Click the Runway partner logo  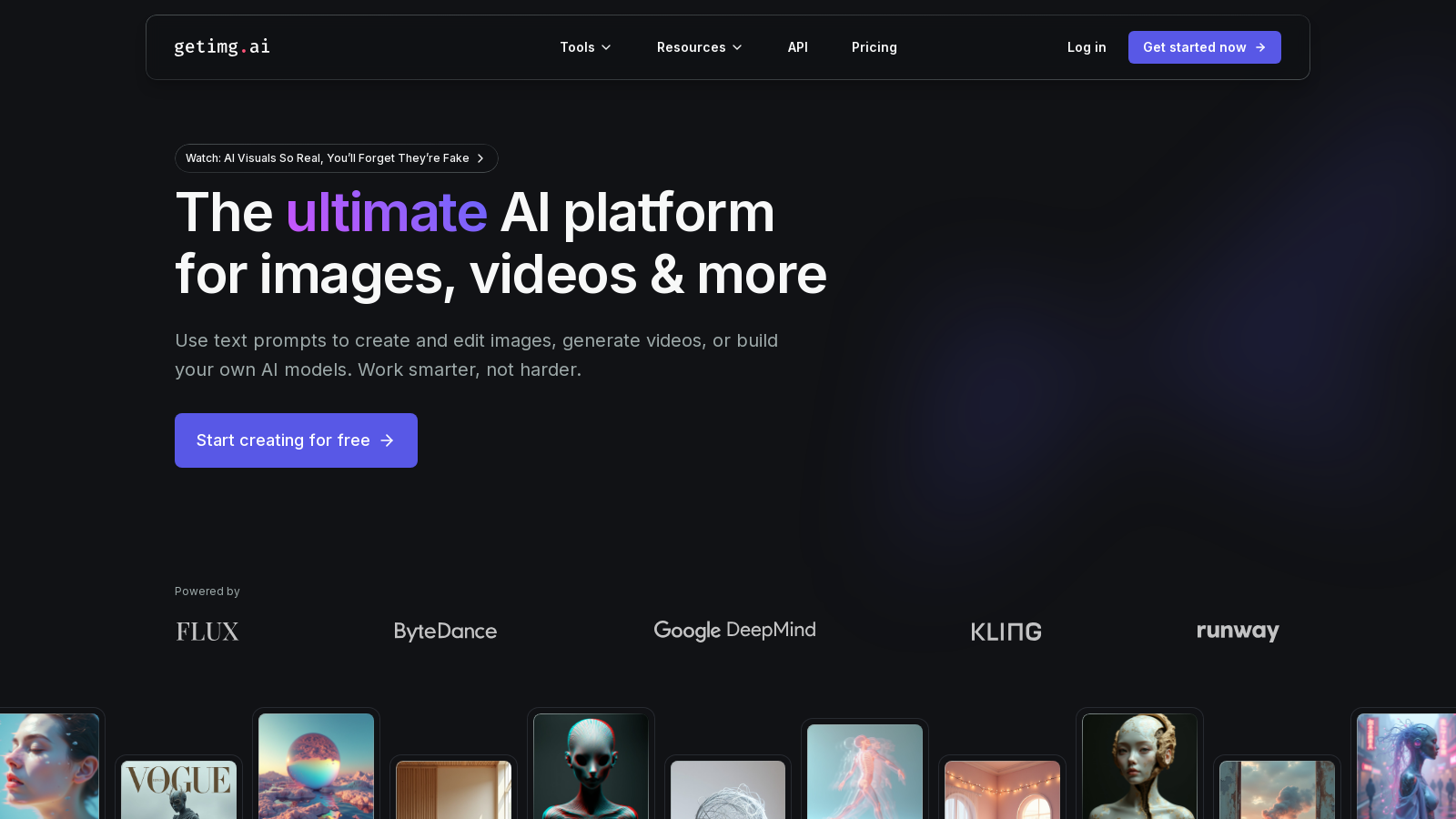(x=1238, y=631)
